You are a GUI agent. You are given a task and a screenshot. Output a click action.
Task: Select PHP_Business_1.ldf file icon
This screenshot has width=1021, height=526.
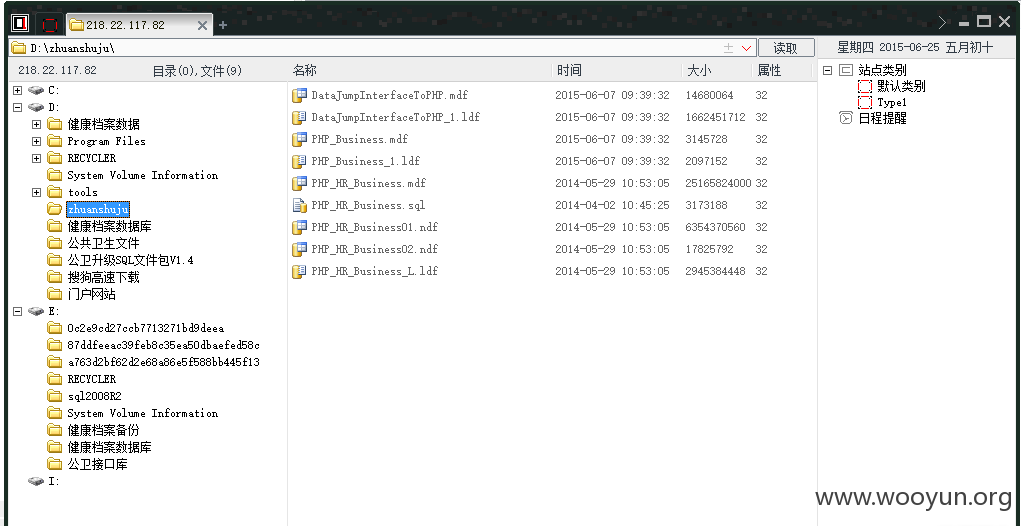coord(299,161)
